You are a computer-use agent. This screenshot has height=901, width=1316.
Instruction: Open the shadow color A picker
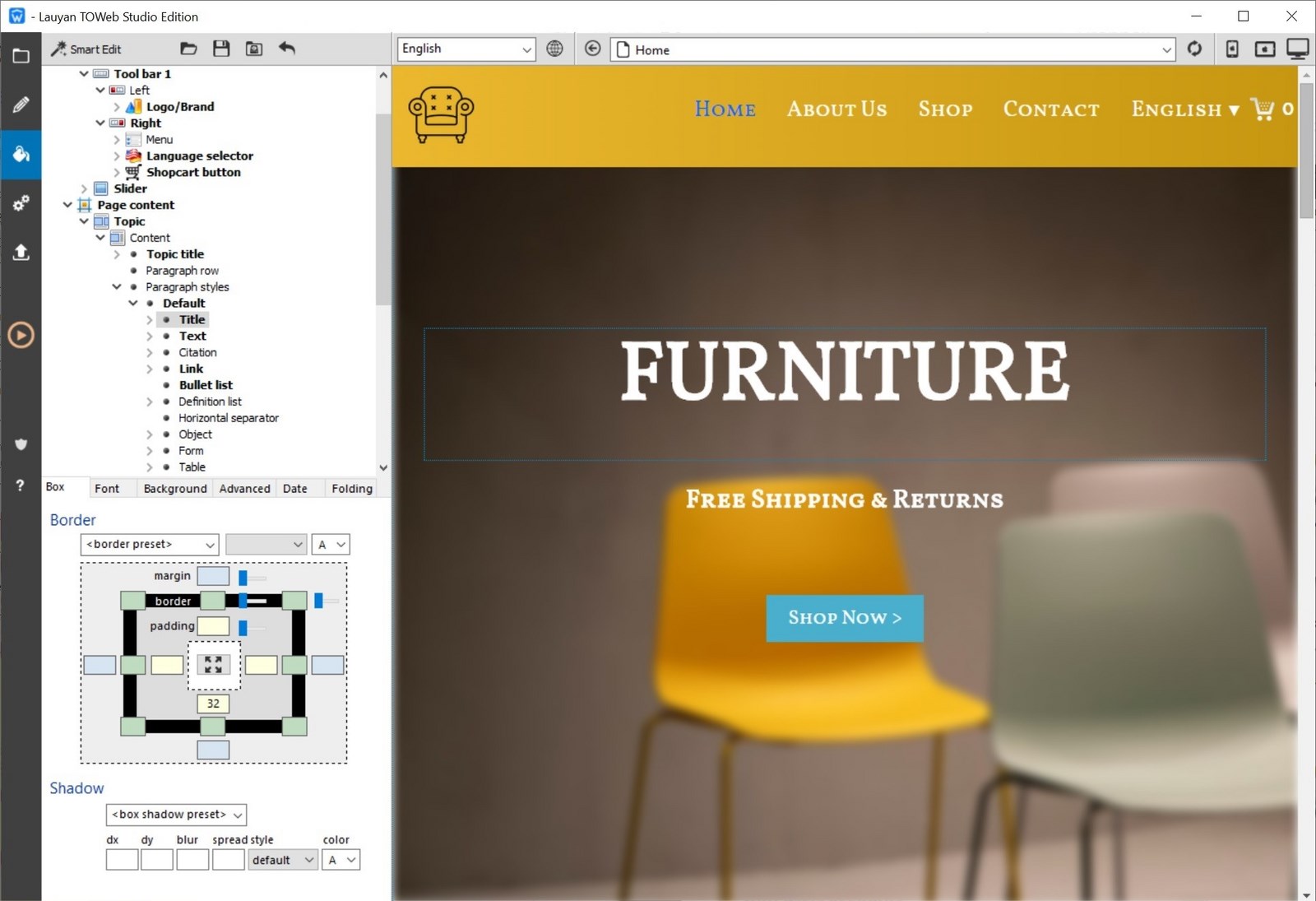point(340,860)
